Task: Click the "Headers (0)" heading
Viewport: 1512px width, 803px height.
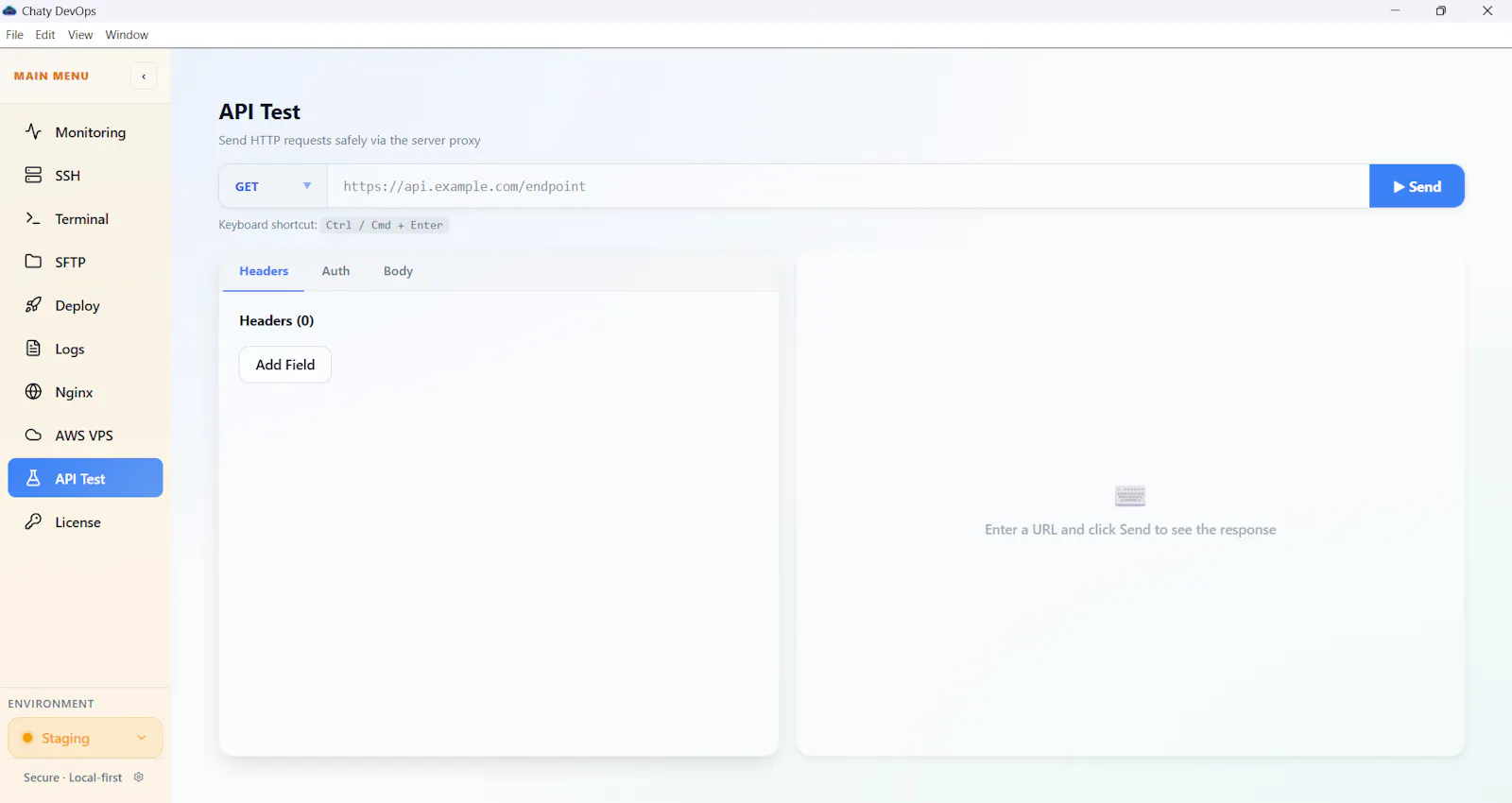Action: [277, 321]
